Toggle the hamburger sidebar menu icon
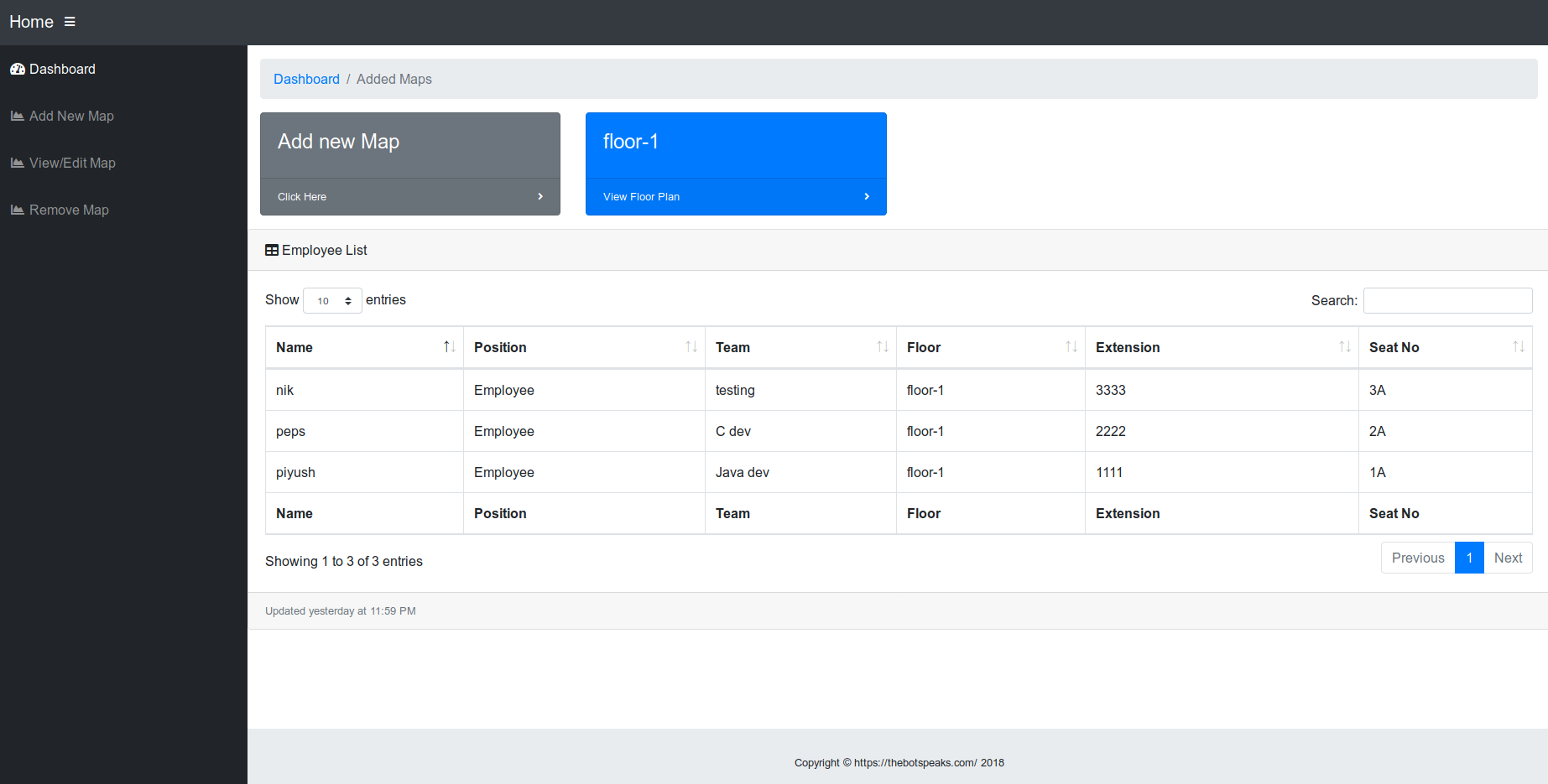 (x=70, y=22)
